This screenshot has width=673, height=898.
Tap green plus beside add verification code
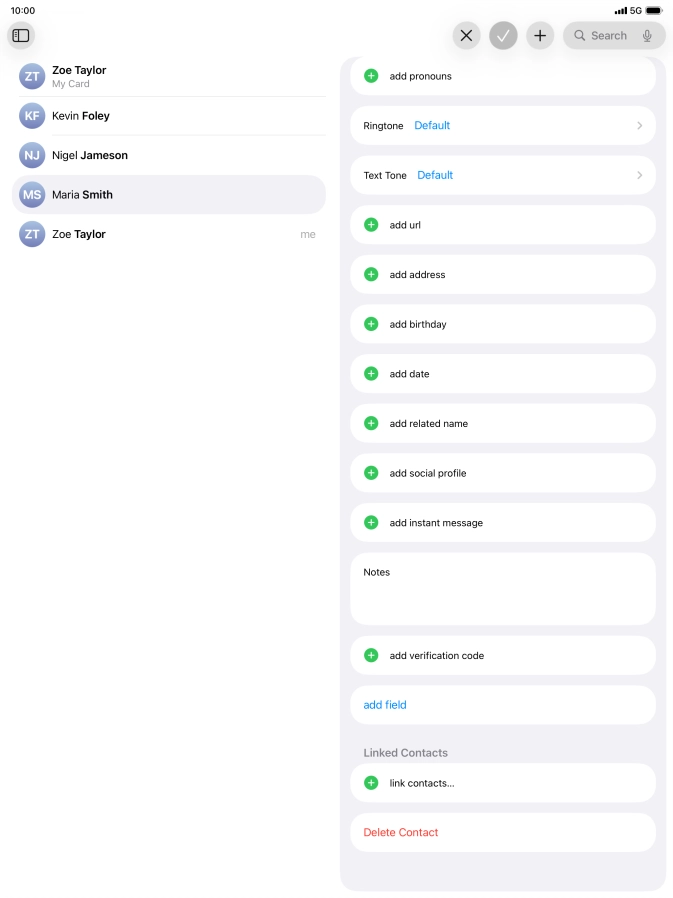(371, 656)
